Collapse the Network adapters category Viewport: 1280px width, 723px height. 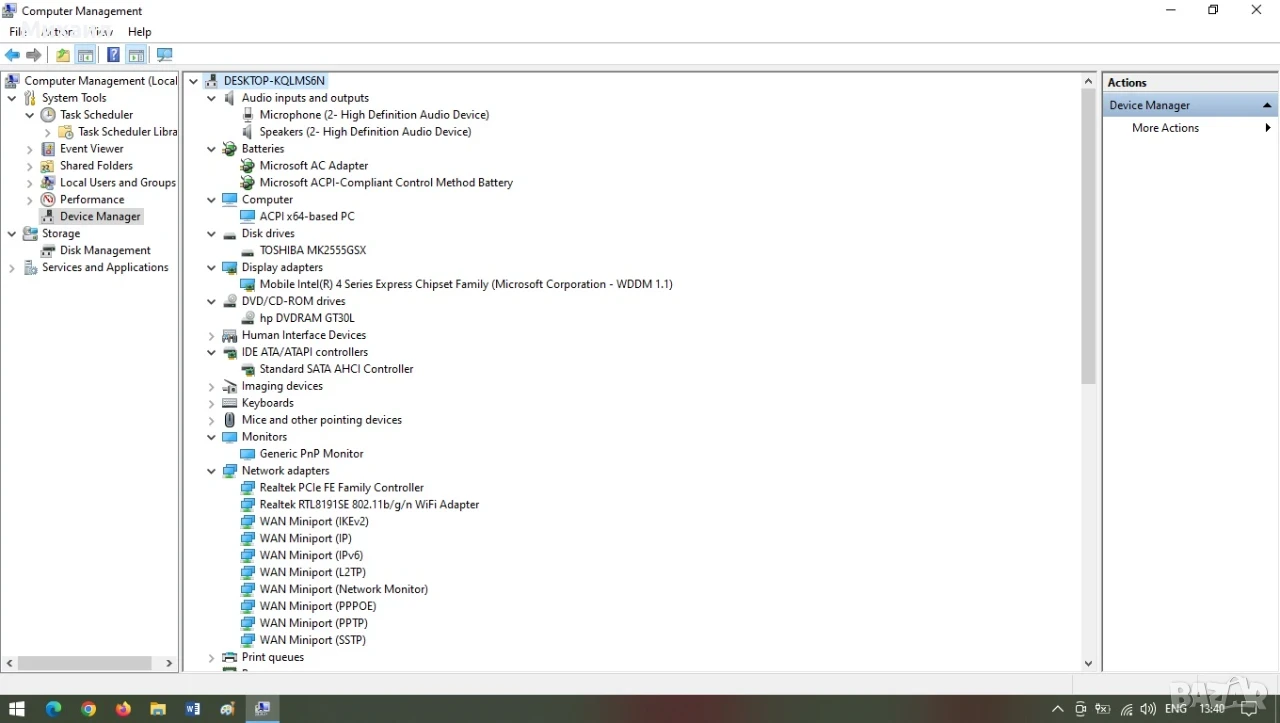coord(211,471)
